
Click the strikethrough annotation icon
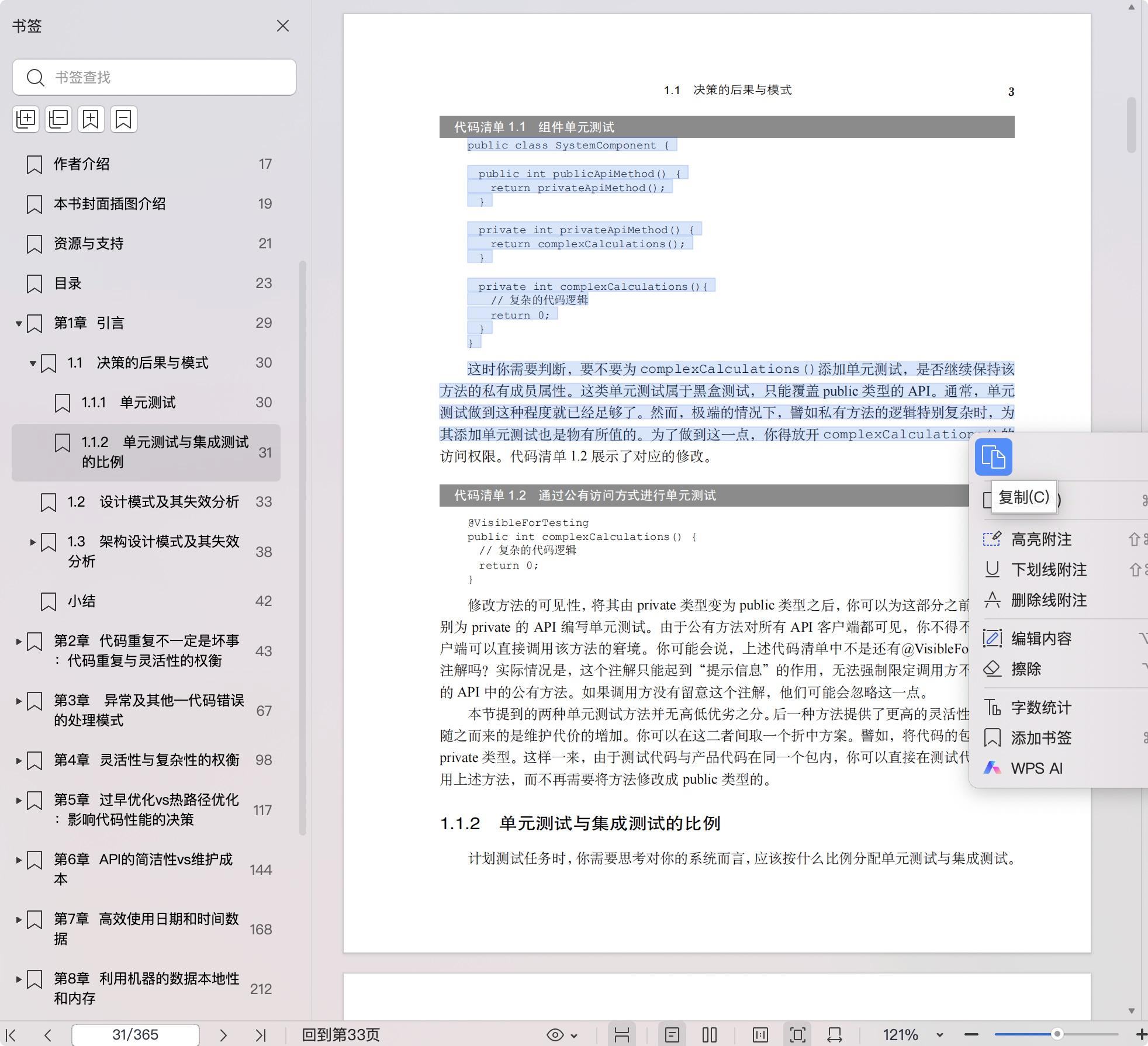[992, 600]
